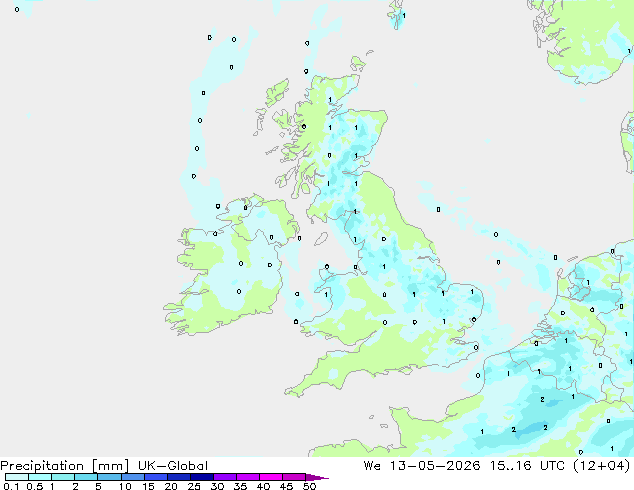This screenshot has width=634, height=490.
Task: Click the 'We' weekday text
Action: [x=372, y=466]
